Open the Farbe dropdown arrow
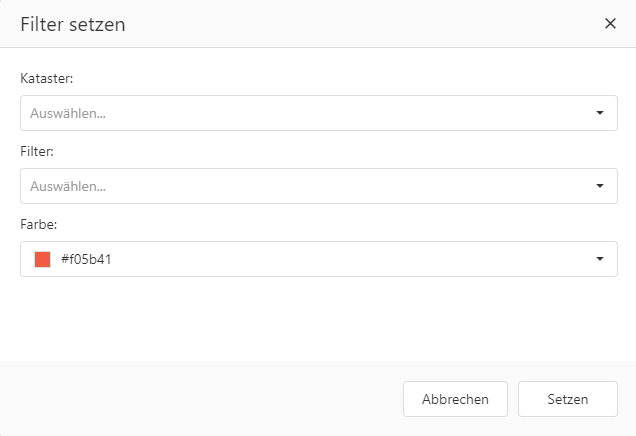 point(600,259)
